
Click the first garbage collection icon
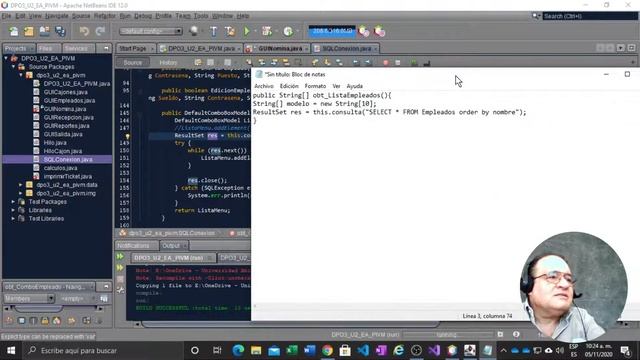(364, 31)
